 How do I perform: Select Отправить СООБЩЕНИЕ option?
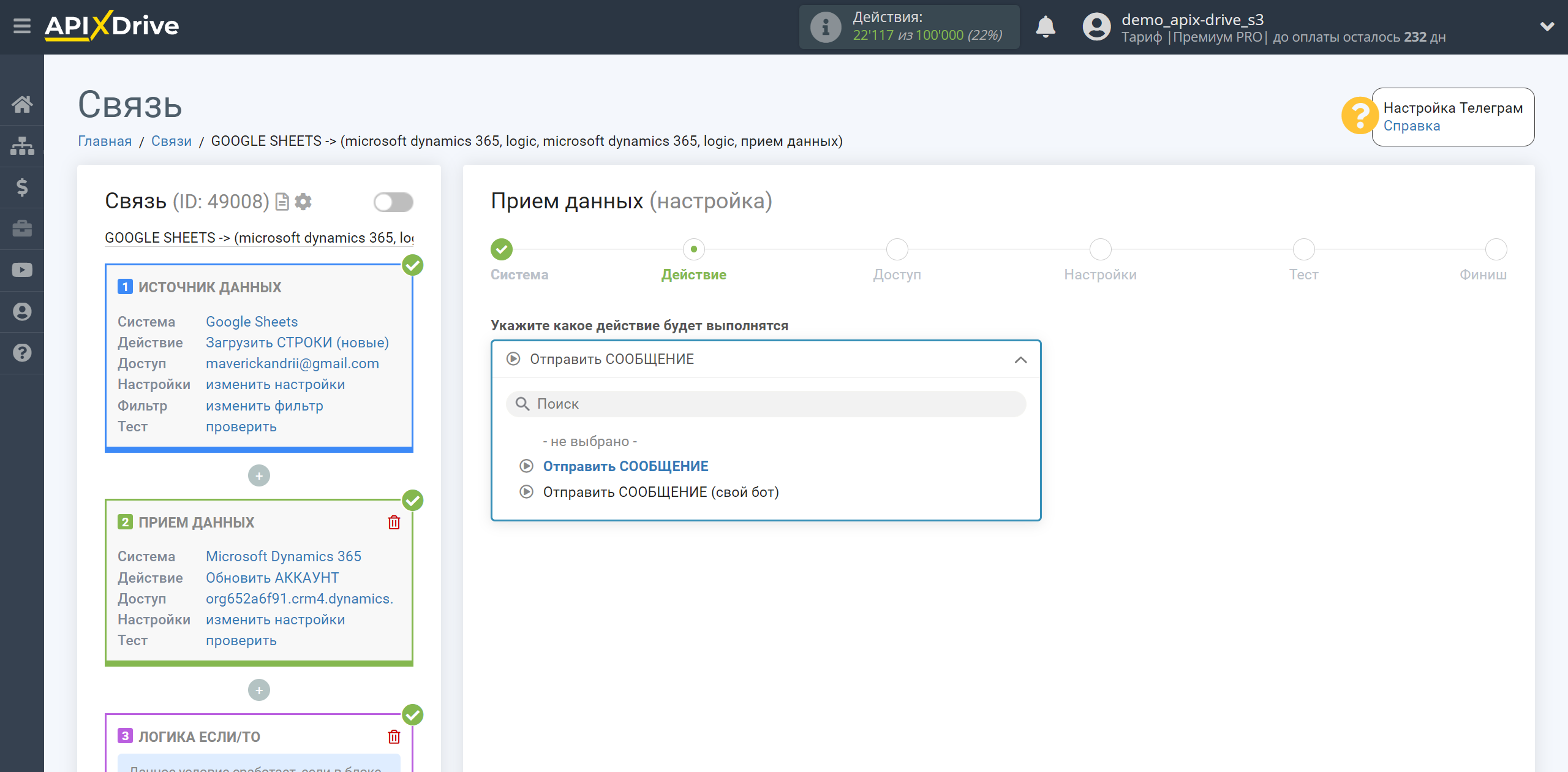[x=625, y=466]
